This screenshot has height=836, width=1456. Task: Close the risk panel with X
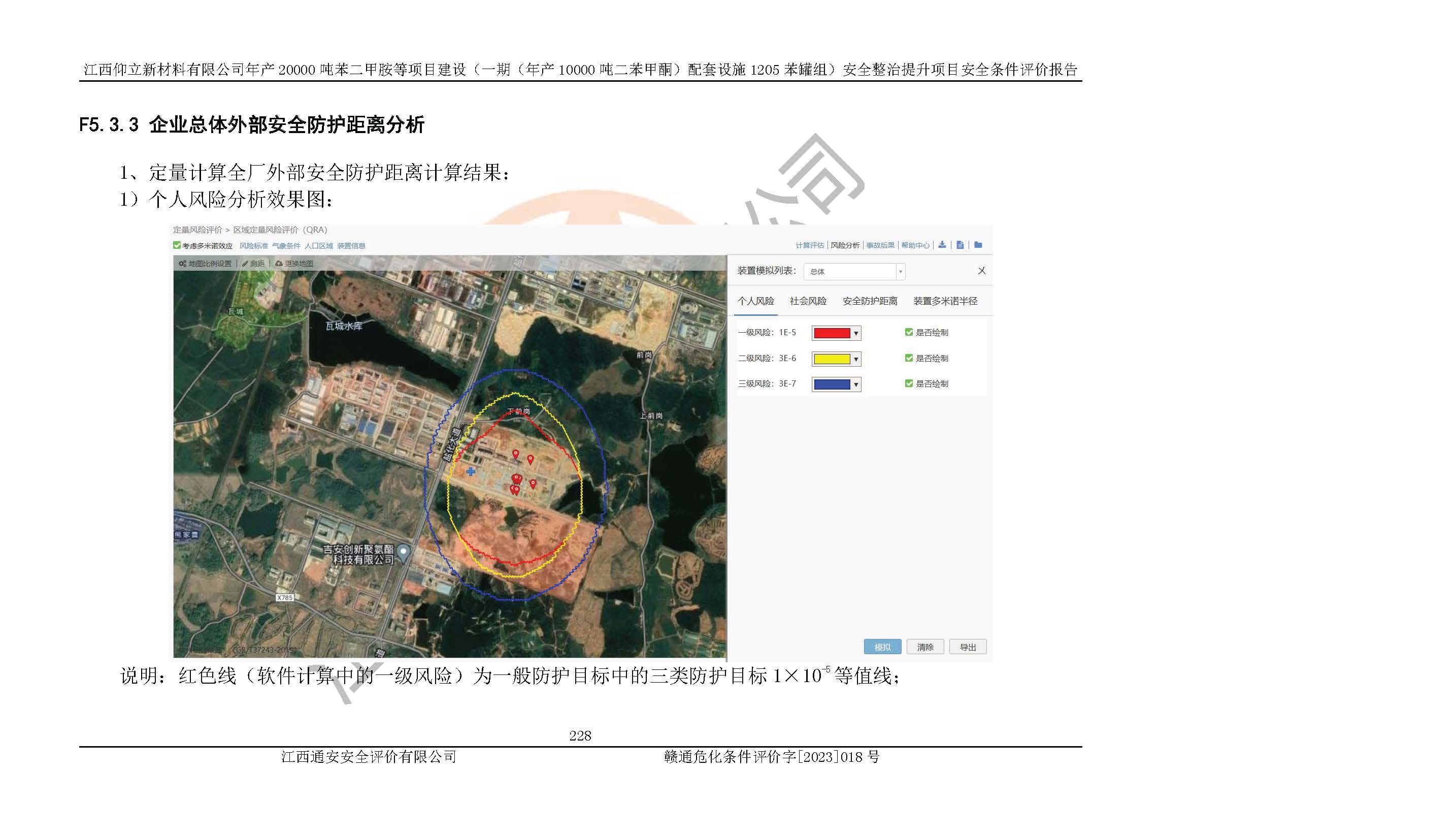(x=981, y=270)
